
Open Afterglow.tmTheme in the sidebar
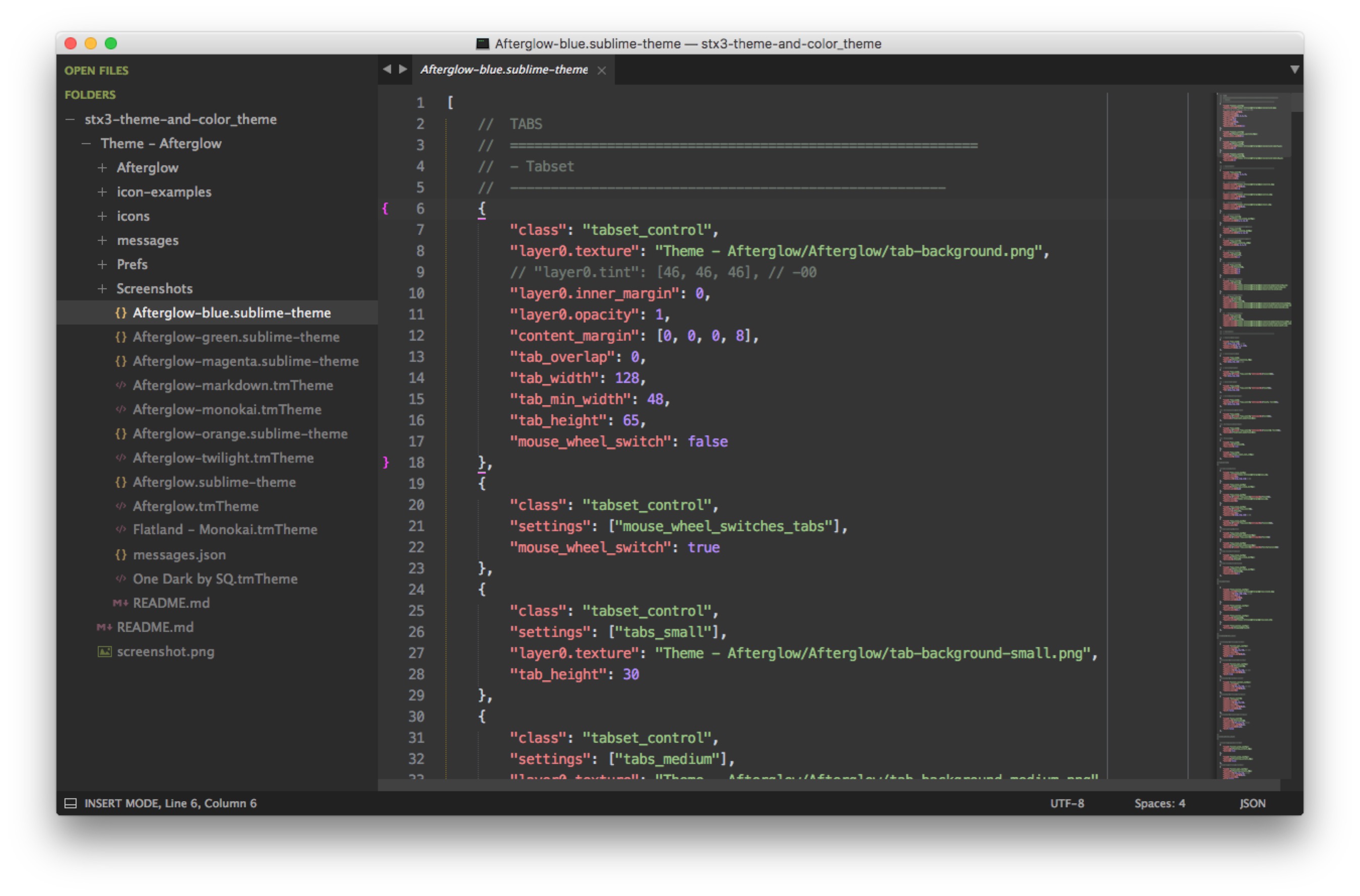[x=196, y=506]
